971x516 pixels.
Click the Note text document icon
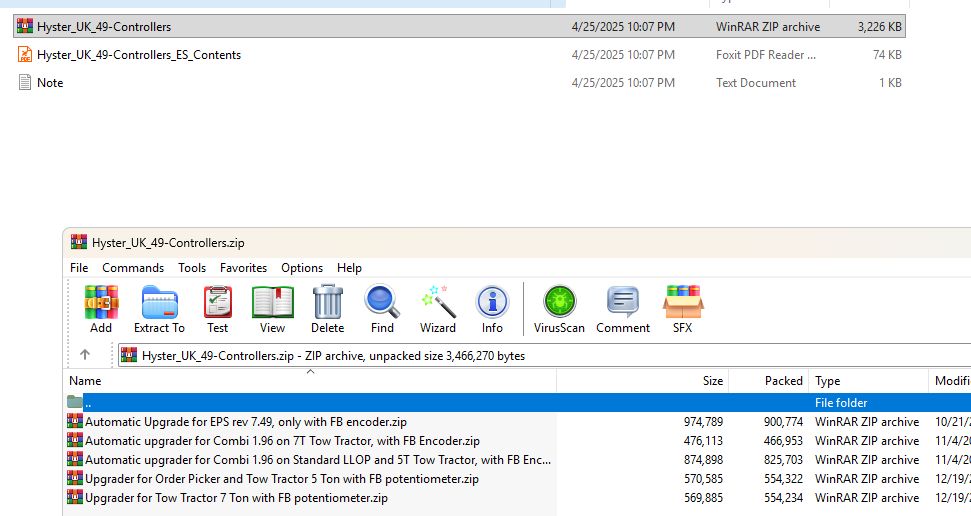click(25, 82)
